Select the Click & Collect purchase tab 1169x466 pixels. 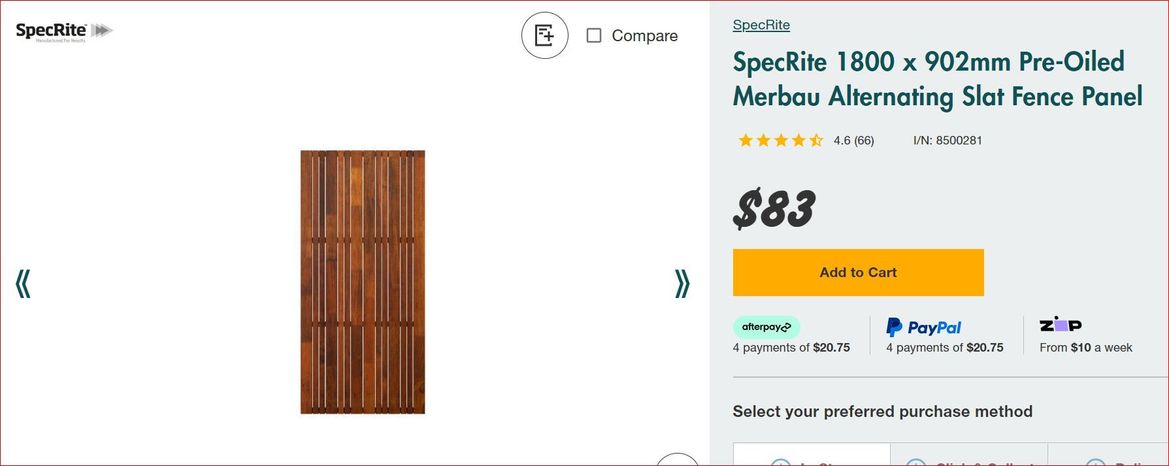(x=968, y=457)
